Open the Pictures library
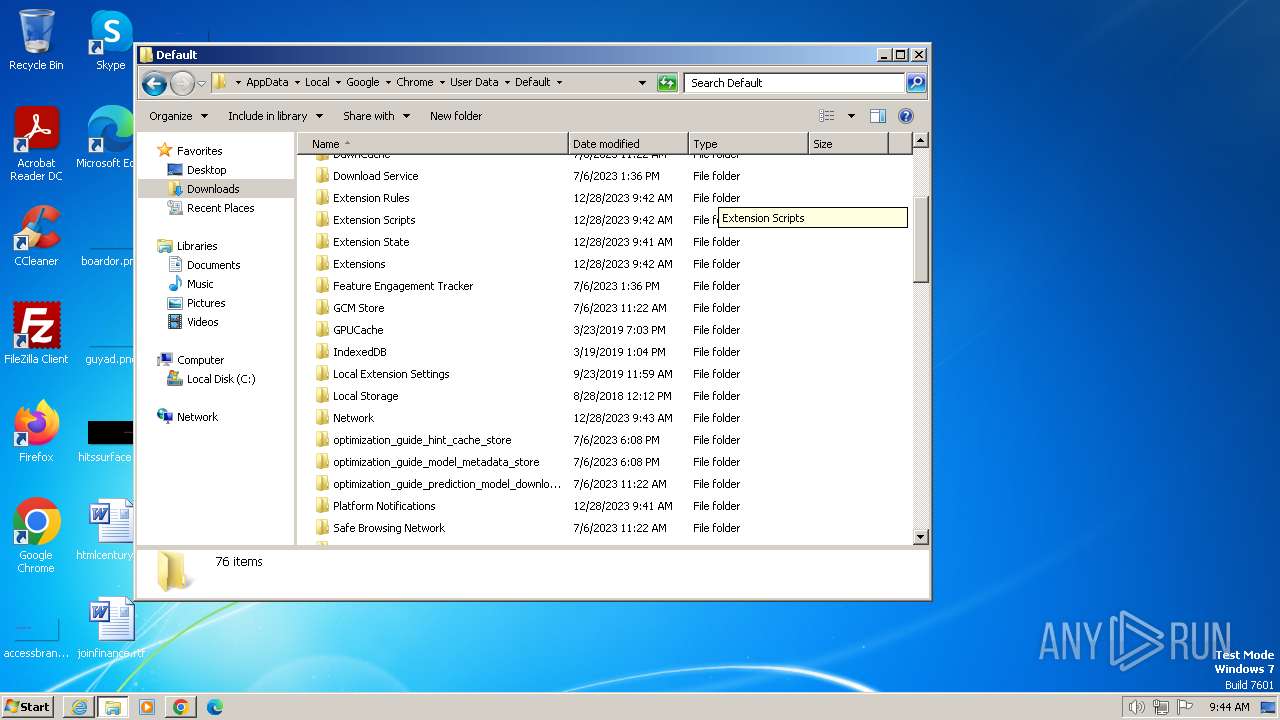 point(206,303)
